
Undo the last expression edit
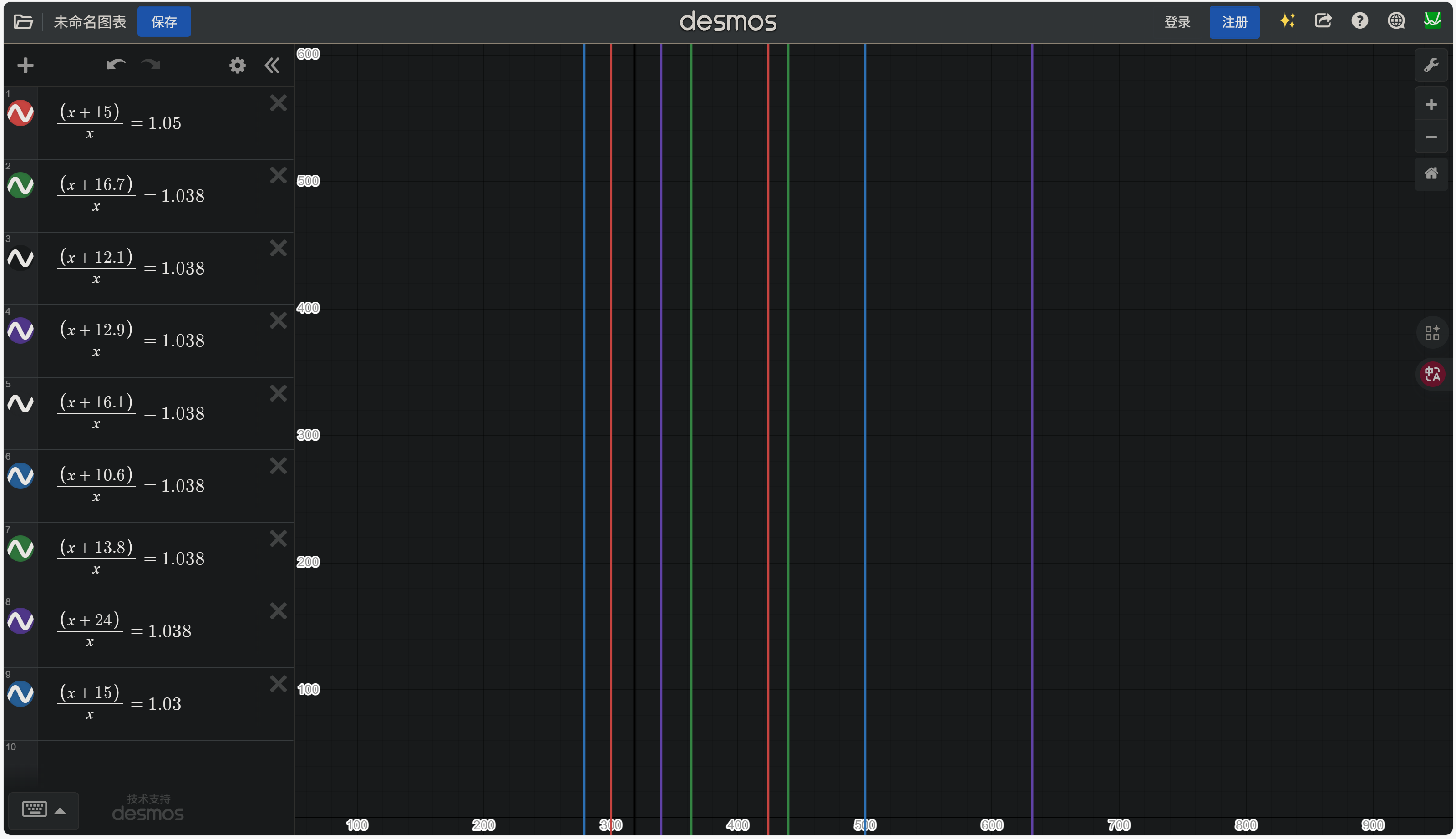(x=116, y=65)
